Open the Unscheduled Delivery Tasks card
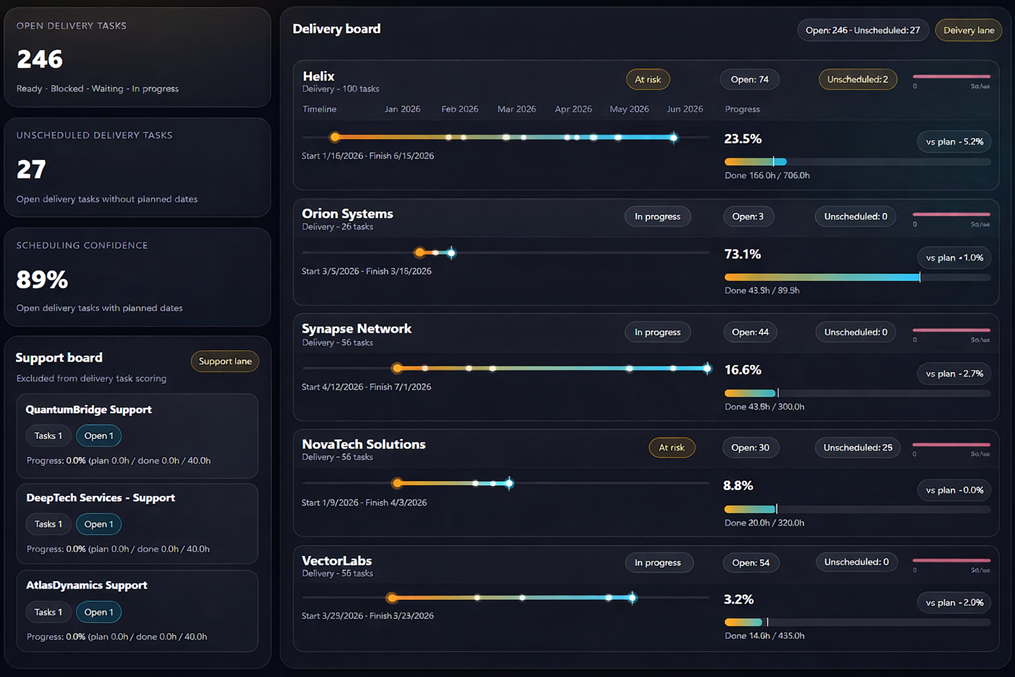Viewport: 1015px width, 677px height. click(x=137, y=167)
